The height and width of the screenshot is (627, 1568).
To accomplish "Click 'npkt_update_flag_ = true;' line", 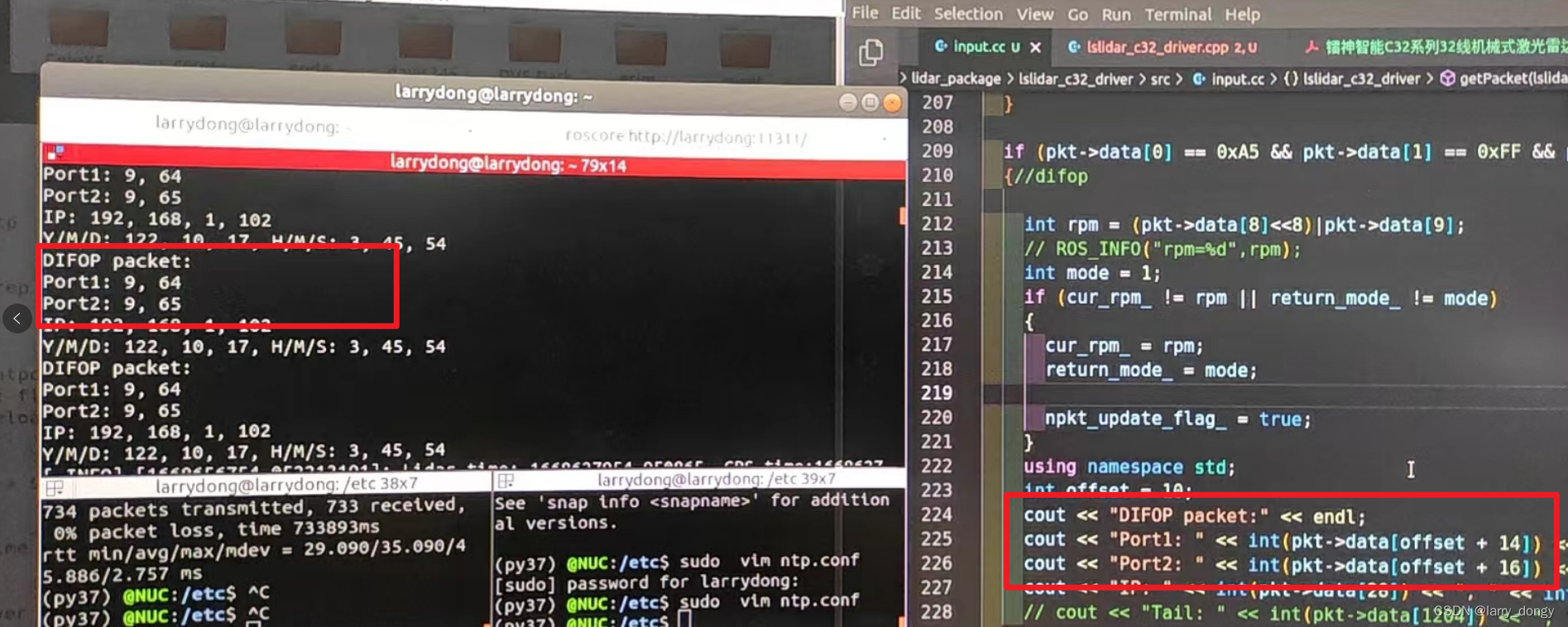I will [1178, 419].
